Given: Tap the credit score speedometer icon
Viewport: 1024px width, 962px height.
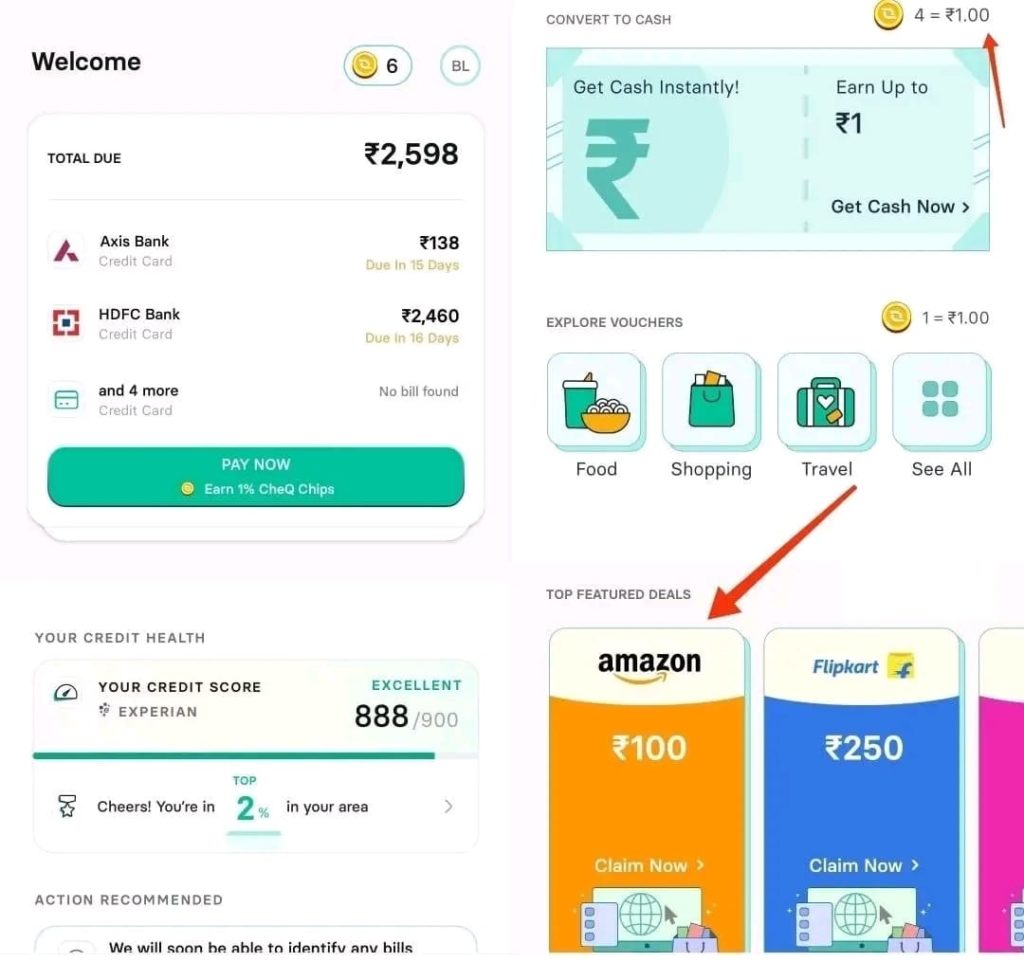Looking at the screenshot, I should tap(66, 692).
